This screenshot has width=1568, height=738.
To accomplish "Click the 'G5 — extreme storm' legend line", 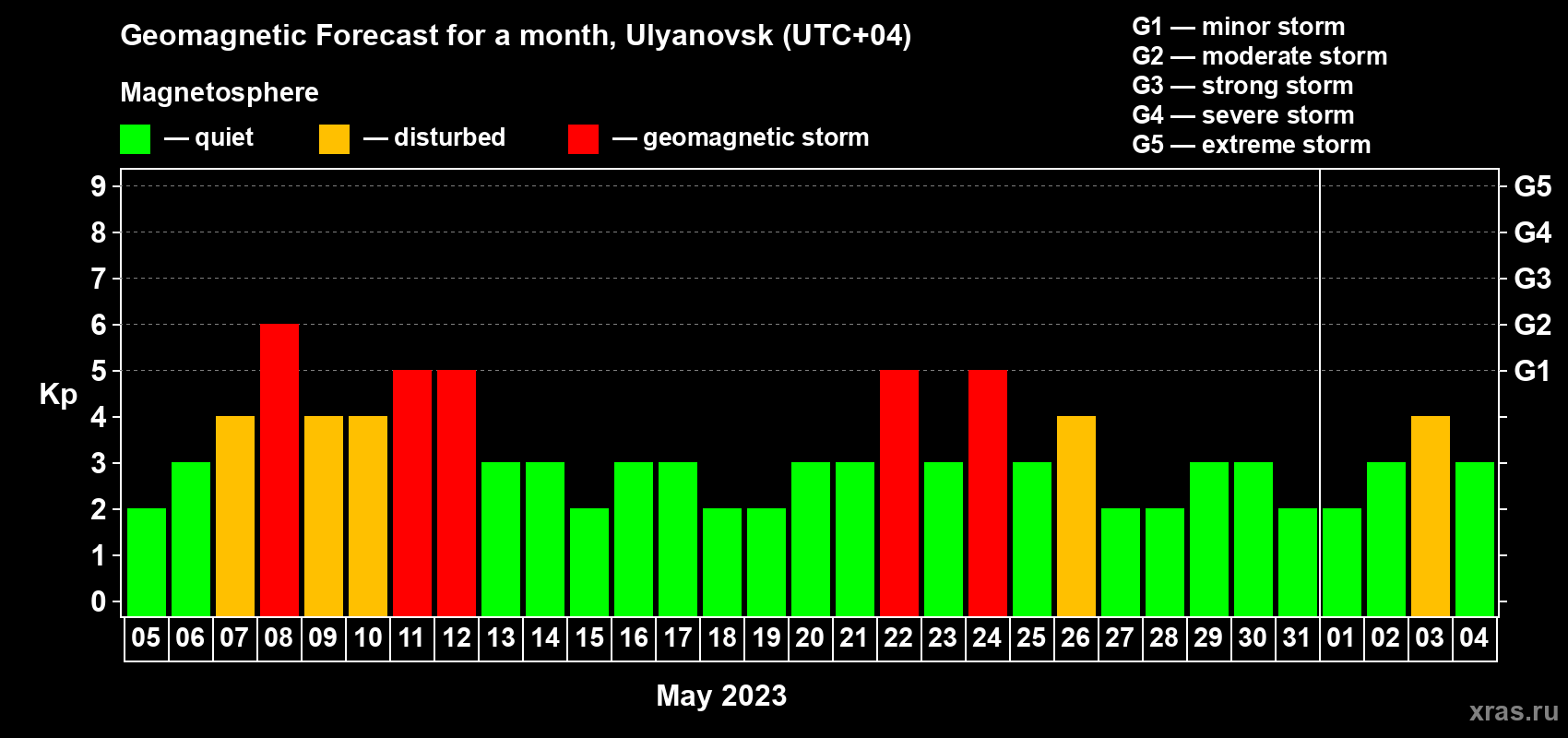I will (1252, 145).
